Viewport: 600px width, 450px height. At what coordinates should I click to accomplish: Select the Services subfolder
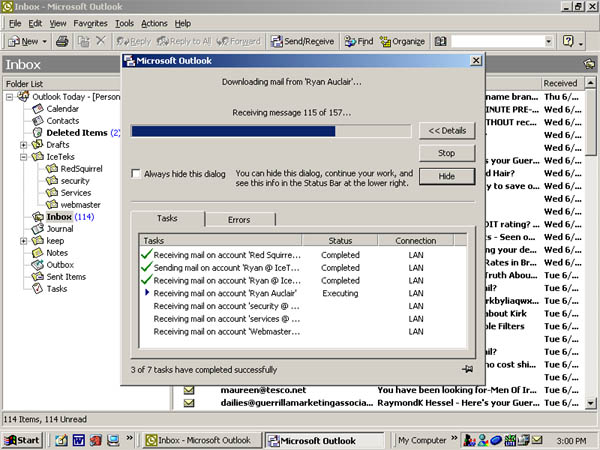76,193
